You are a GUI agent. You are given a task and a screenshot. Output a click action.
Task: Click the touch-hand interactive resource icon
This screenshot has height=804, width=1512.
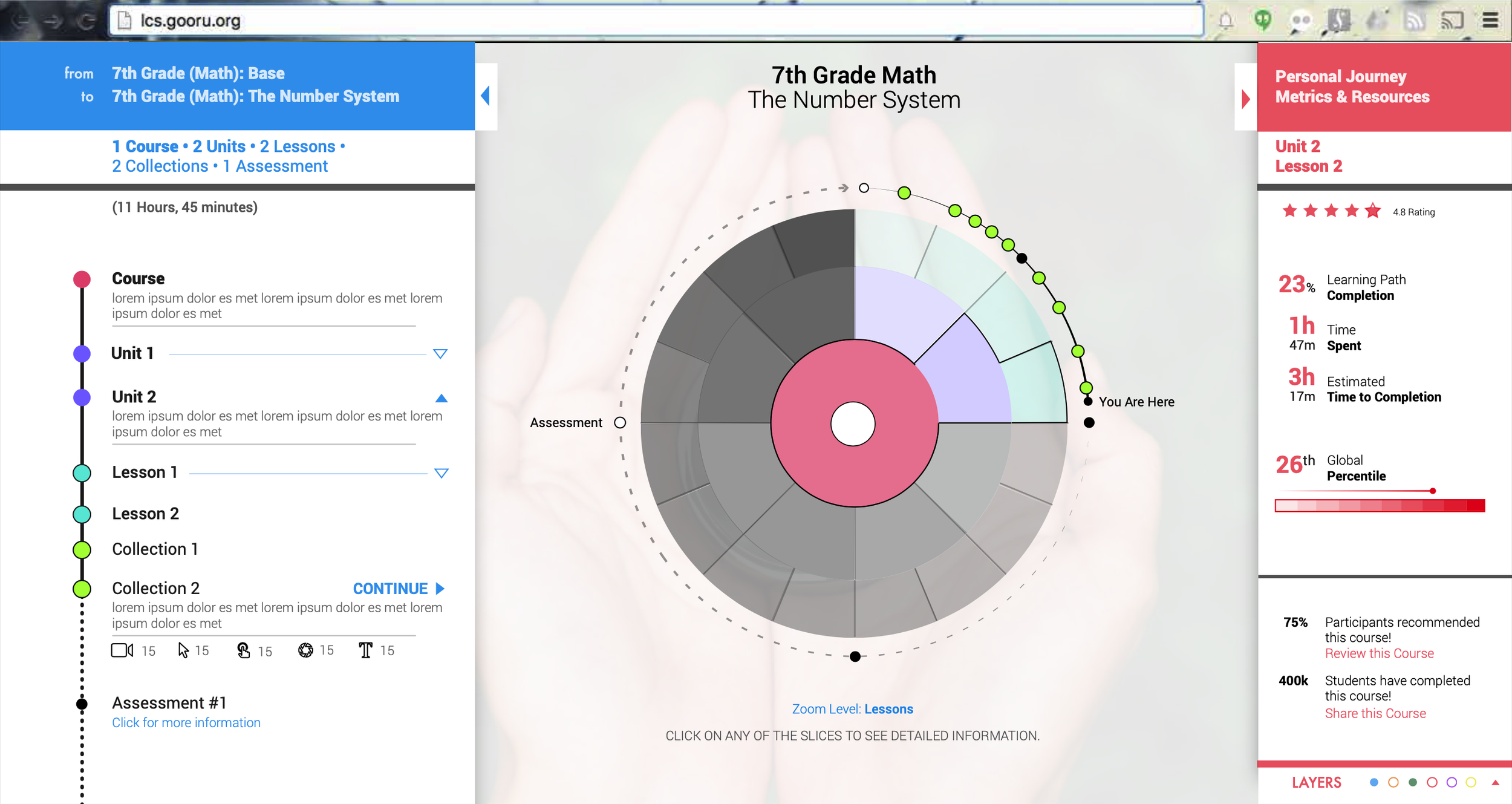[243, 650]
